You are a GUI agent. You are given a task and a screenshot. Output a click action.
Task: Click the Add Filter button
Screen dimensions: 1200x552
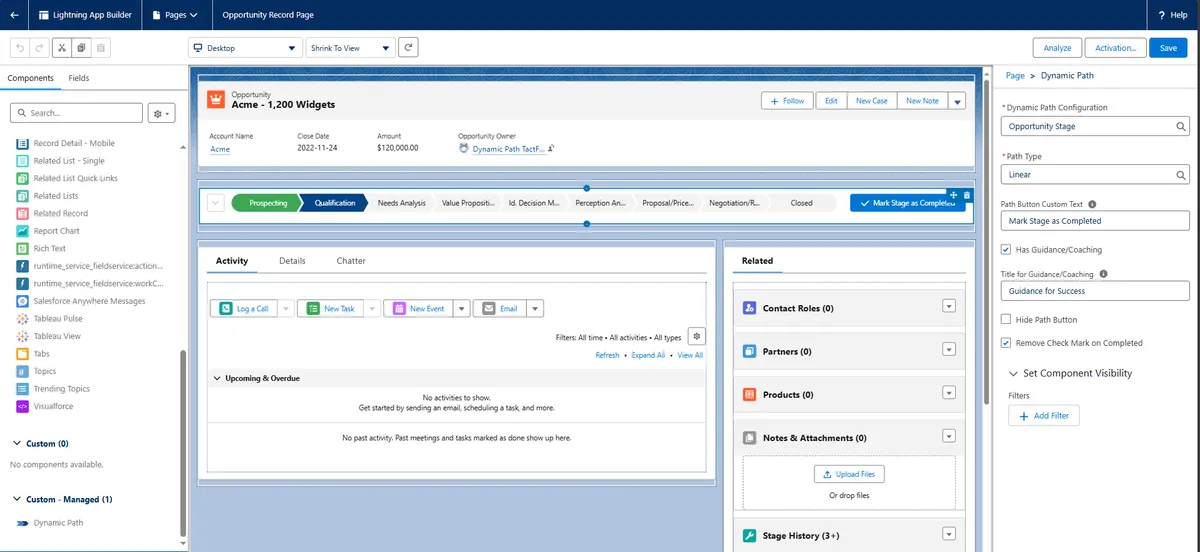(x=1044, y=416)
